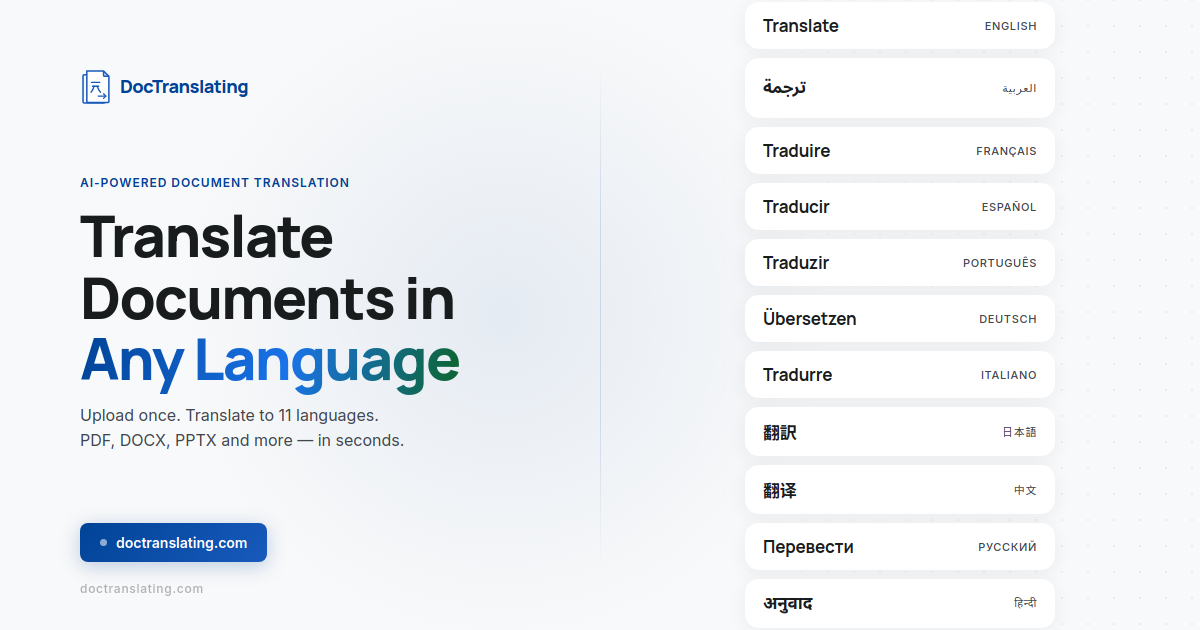
Task: Select the Arabic ترجمة language option
Action: [x=899, y=87]
